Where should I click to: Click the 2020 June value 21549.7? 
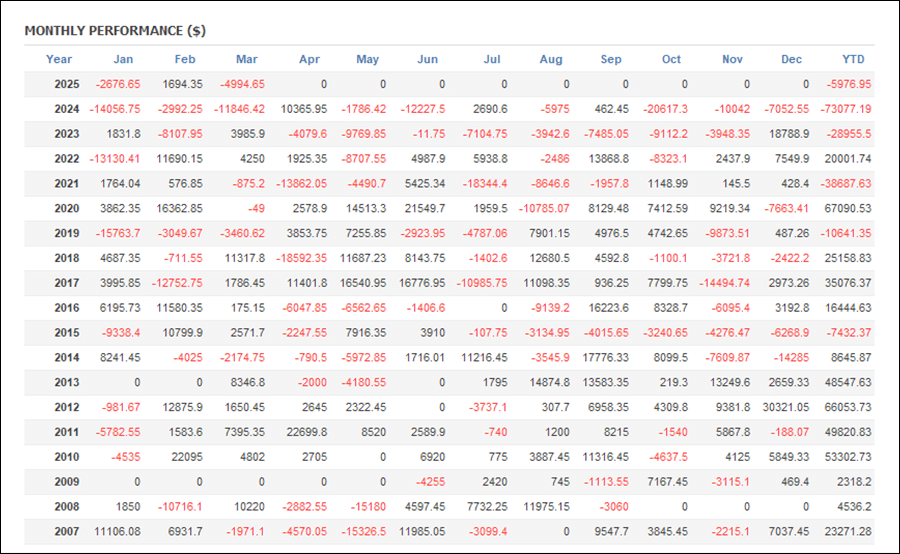(x=425, y=208)
